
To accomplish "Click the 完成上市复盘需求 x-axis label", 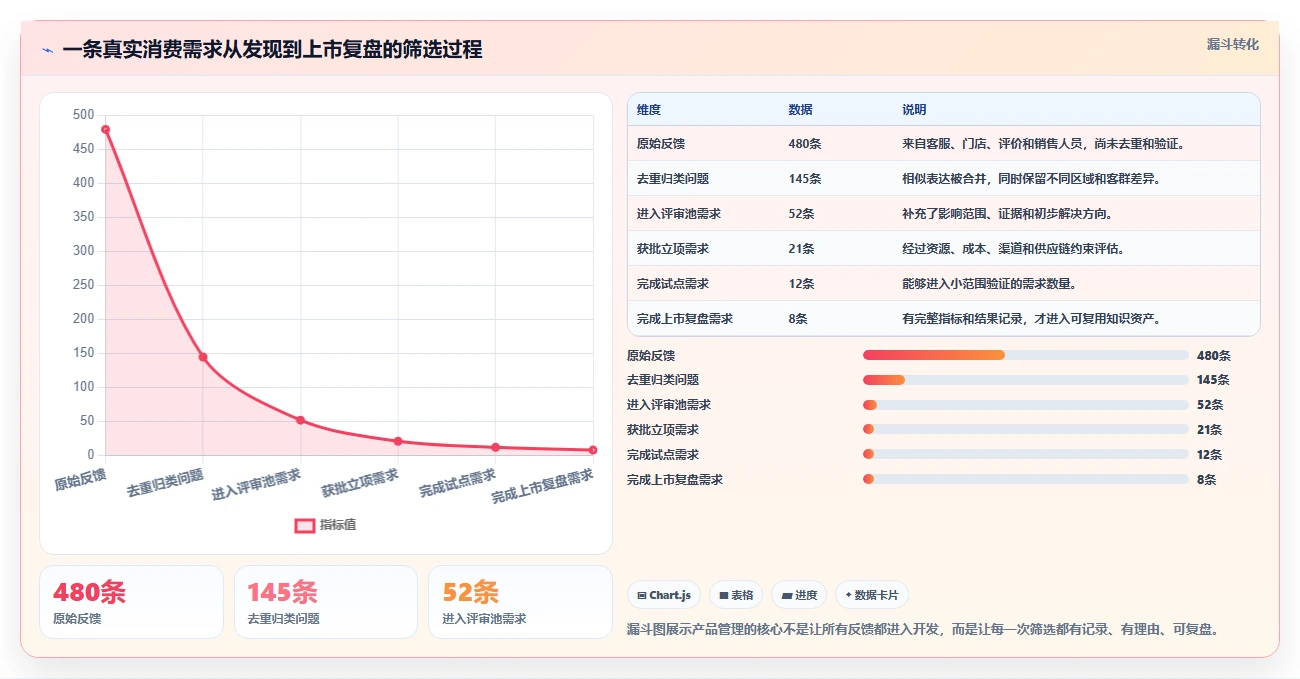I will coord(544,485).
